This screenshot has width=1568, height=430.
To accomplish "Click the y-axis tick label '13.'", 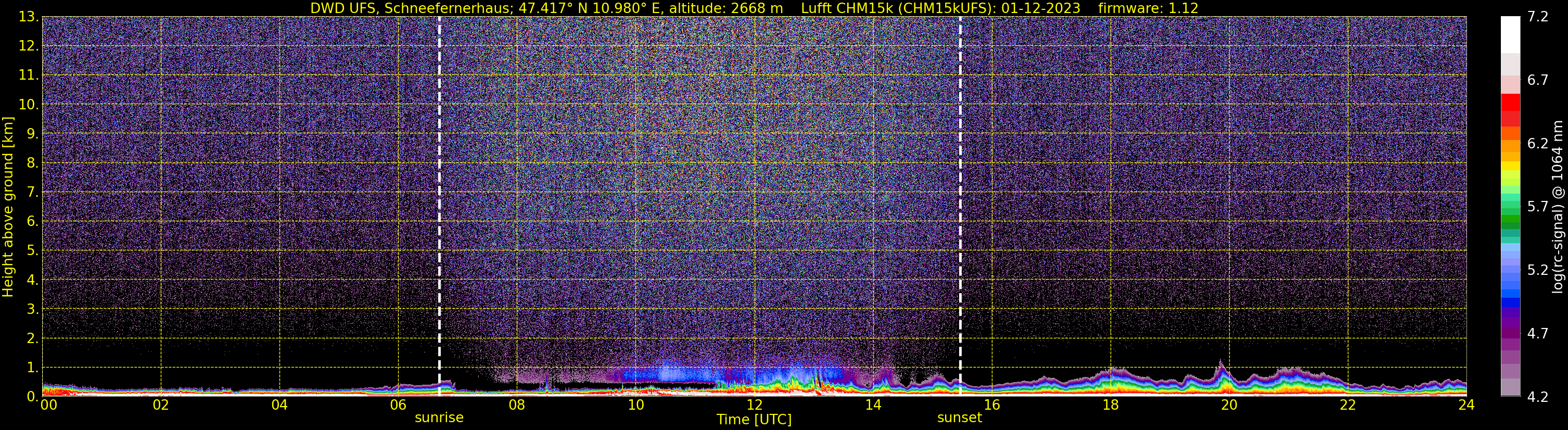I will [29, 17].
